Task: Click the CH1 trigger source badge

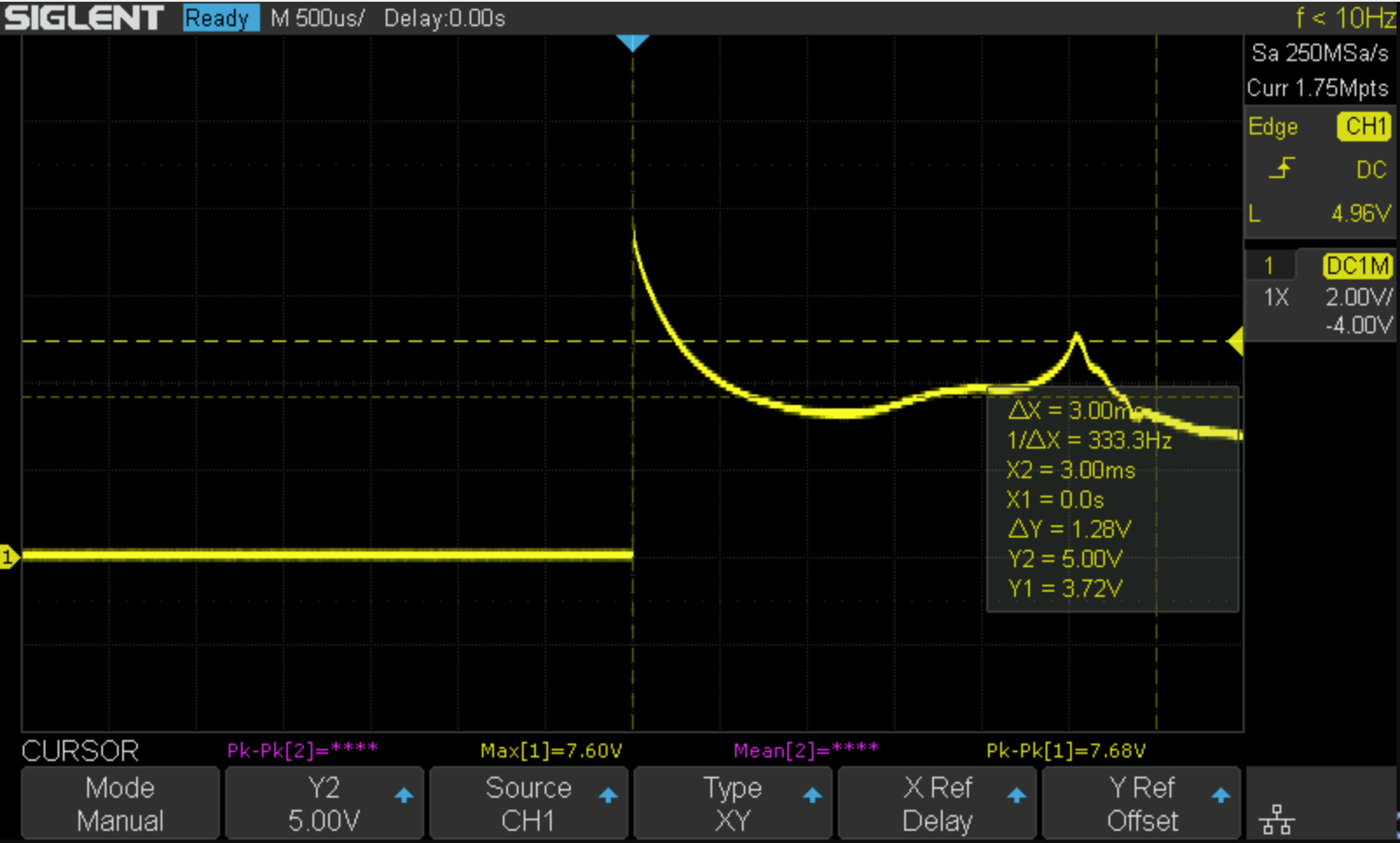Action: click(1364, 127)
